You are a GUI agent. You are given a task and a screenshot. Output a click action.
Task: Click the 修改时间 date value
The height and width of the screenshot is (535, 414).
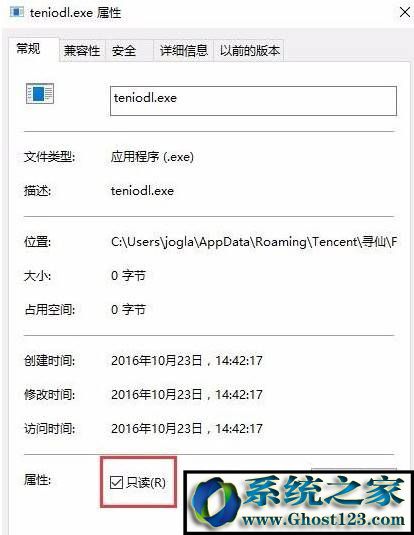(x=187, y=395)
